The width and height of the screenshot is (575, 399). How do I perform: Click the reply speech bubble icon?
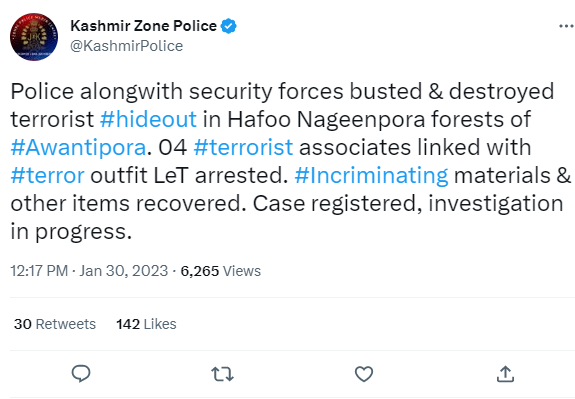[81, 374]
